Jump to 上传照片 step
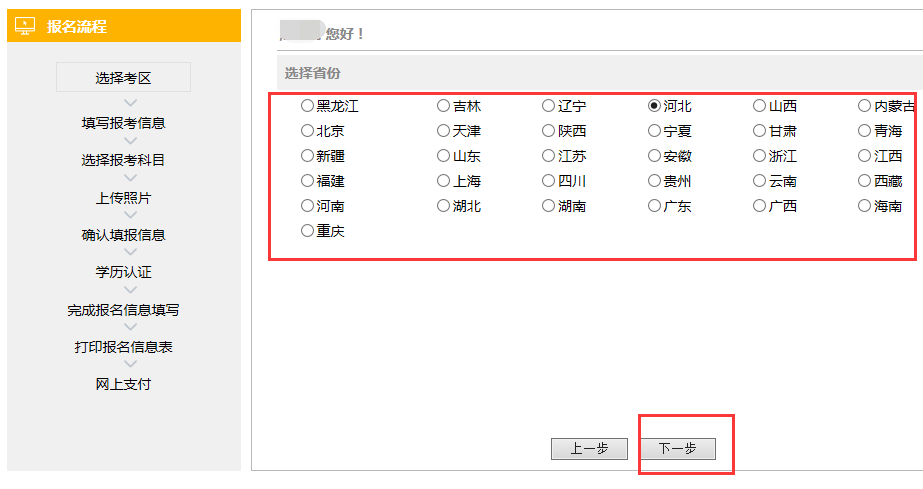This screenshot has height=489, width=923. 123,198
